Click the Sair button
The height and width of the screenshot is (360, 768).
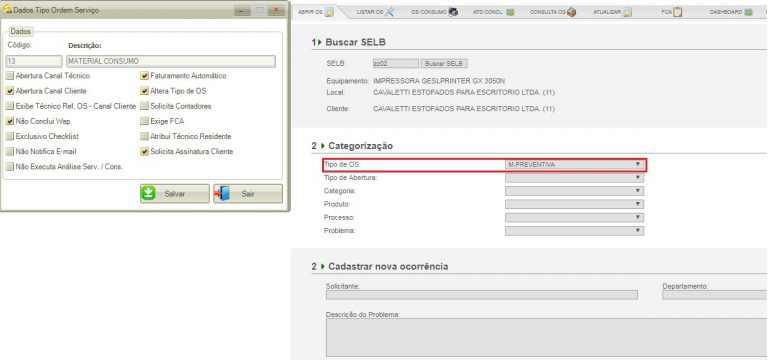tap(248, 193)
